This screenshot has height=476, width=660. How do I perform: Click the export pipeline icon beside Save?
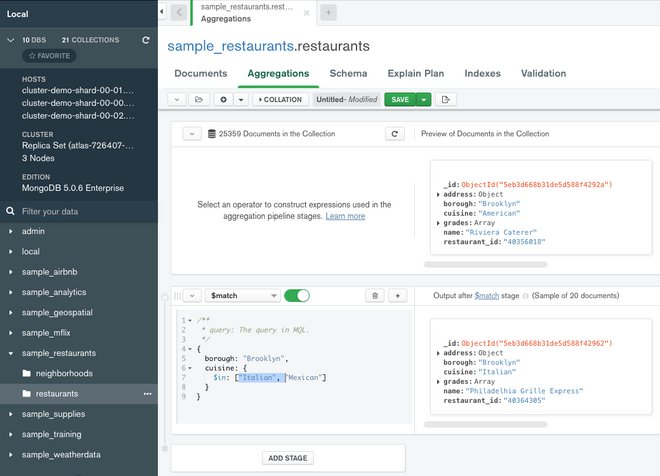click(x=445, y=99)
